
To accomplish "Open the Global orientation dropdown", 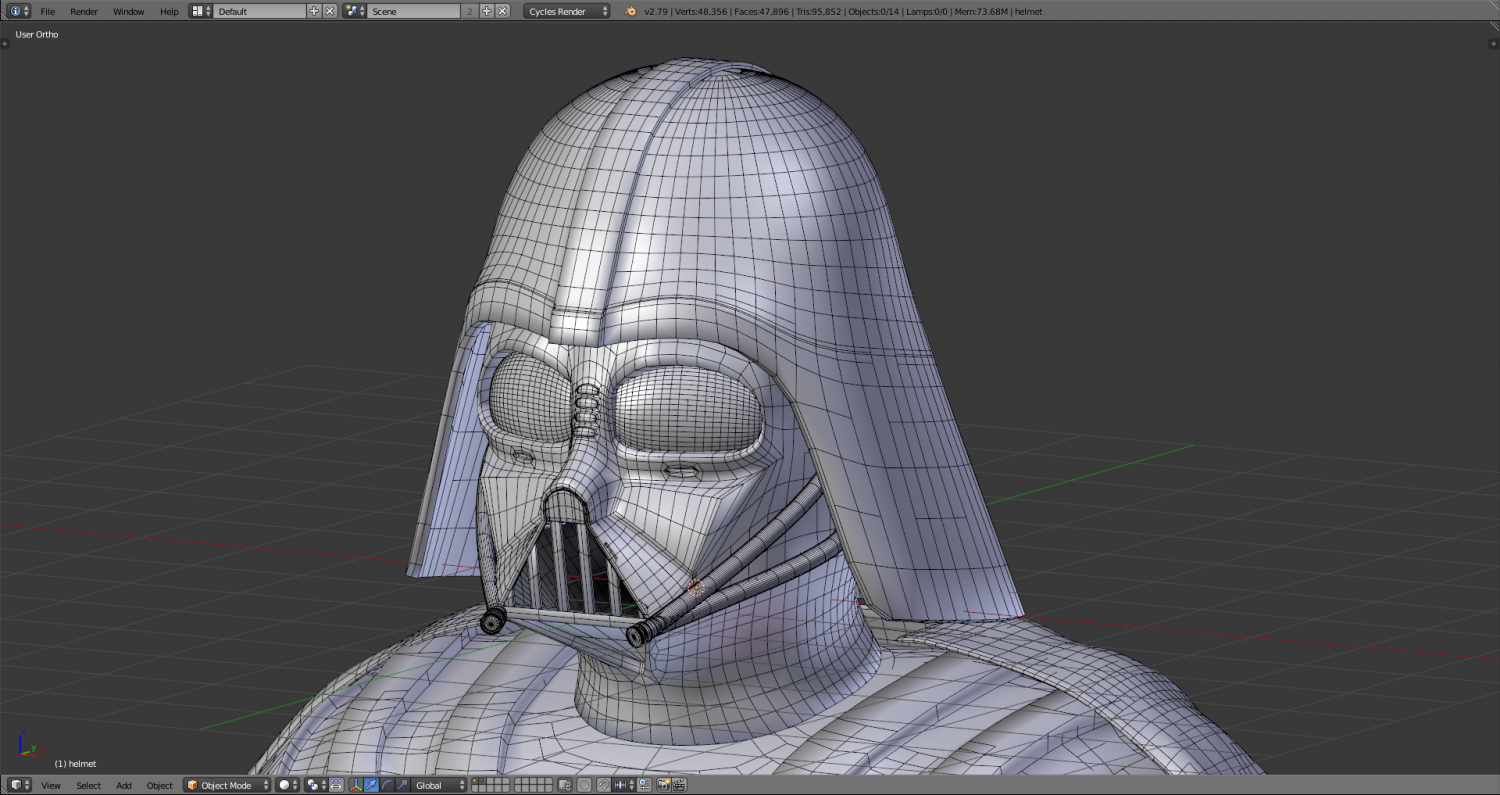I will click(x=439, y=785).
